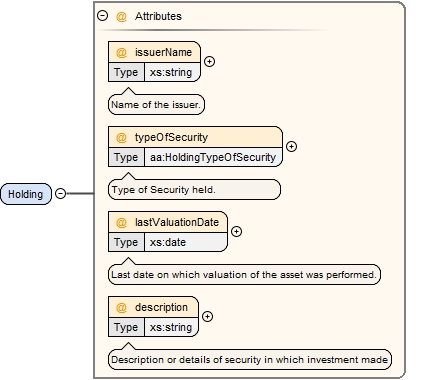The width and height of the screenshot is (423, 380).
Task: Click the aa:HoldingTypeOfSecurity type value
Action: [213, 157]
